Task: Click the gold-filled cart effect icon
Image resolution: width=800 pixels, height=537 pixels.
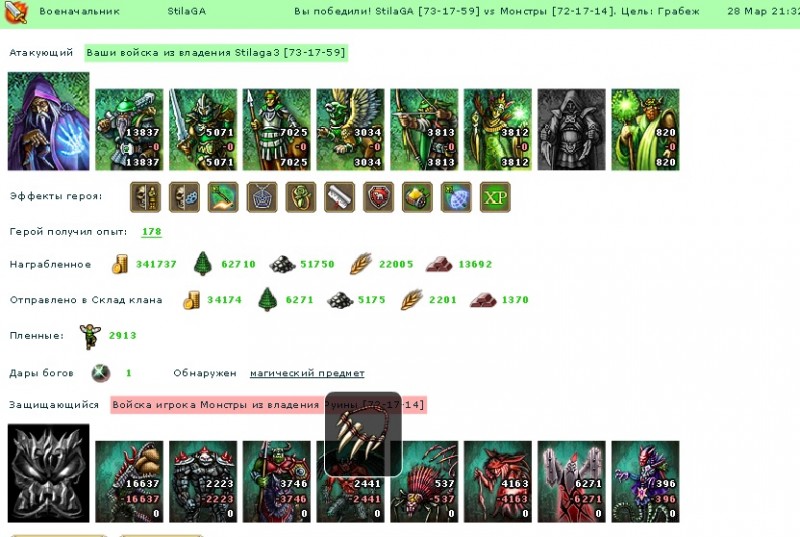Action: (417, 197)
